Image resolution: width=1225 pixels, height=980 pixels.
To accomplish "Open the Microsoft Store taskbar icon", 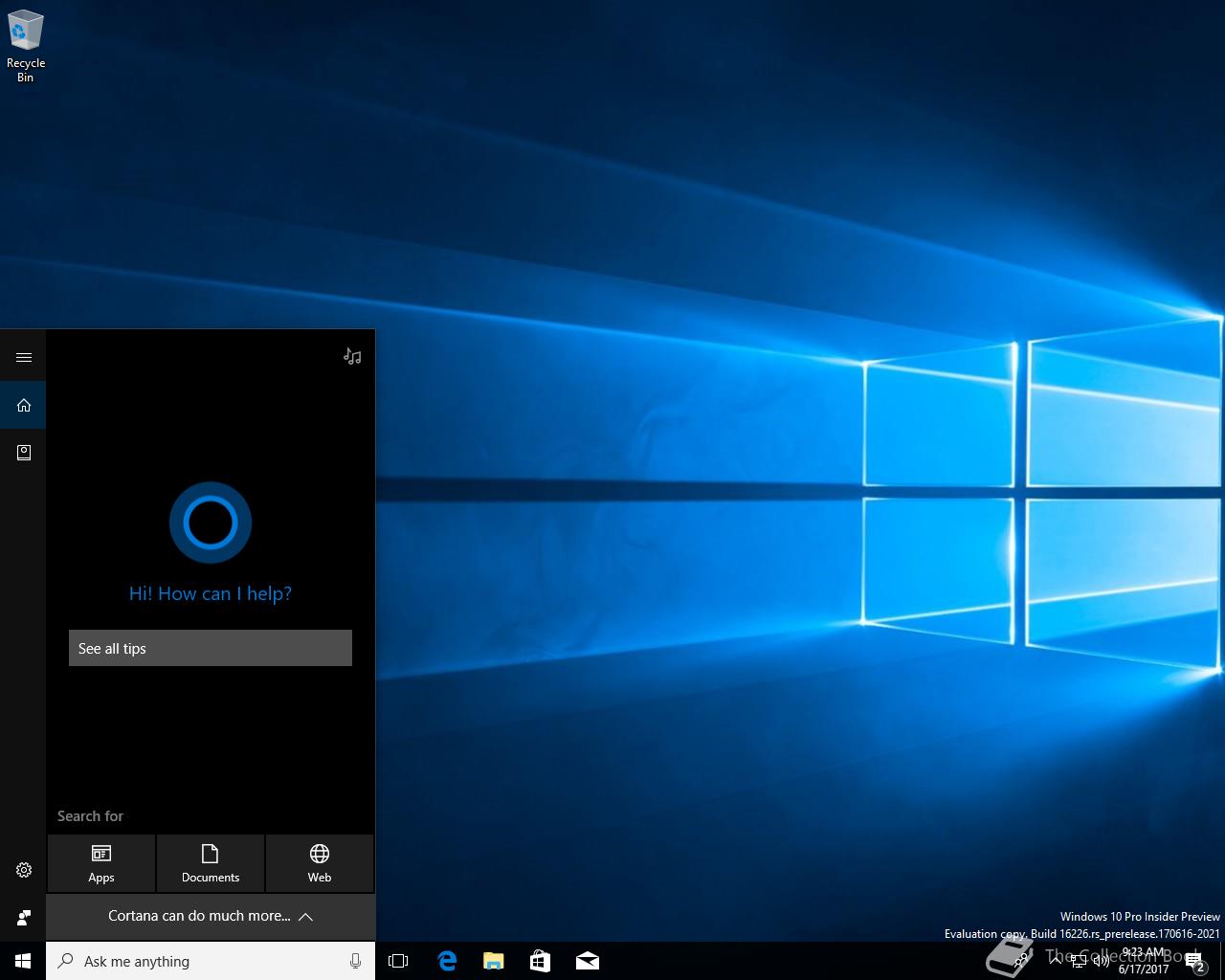I will pos(540,961).
